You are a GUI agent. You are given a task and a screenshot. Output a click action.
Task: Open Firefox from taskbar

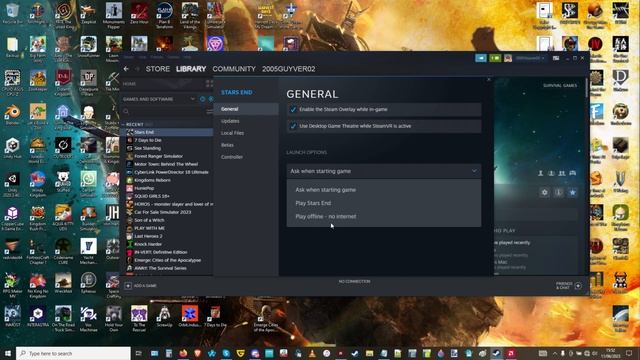[x=183, y=353]
